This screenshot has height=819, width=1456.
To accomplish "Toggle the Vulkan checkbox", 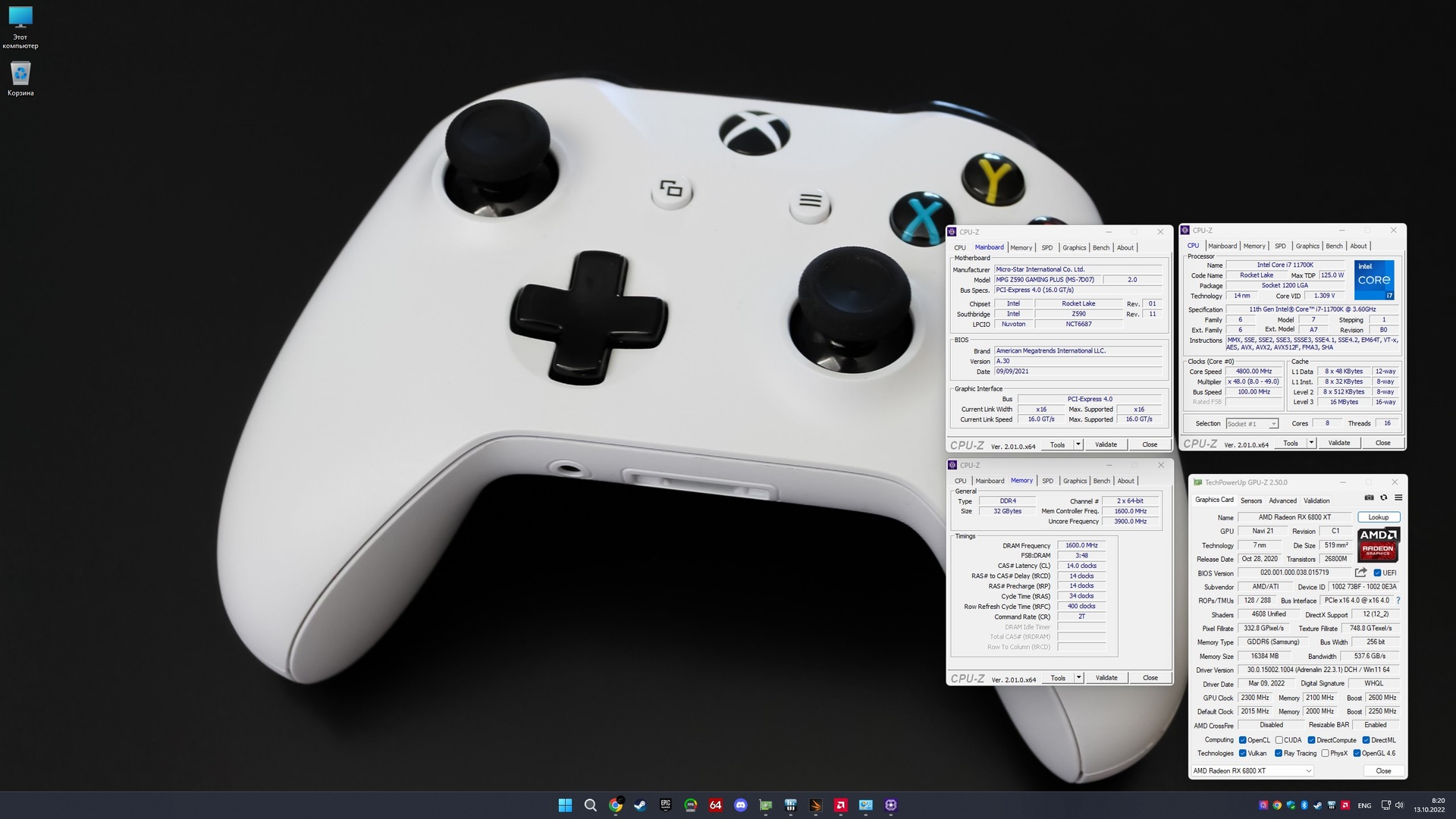I will click(1242, 754).
